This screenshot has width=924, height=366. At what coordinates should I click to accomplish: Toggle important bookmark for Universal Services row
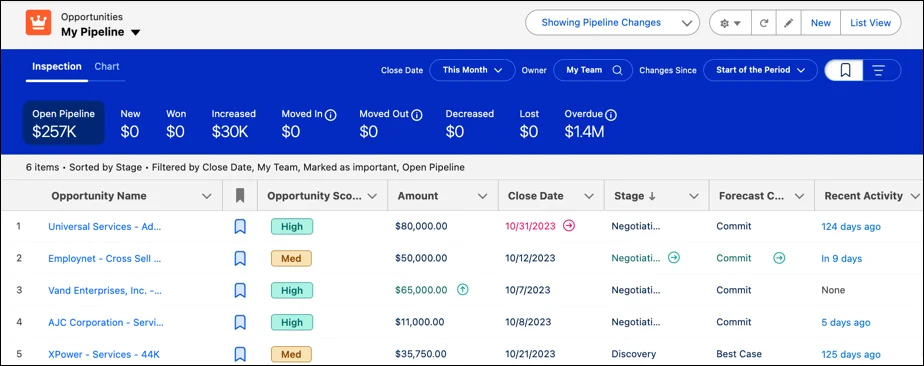[x=240, y=226]
